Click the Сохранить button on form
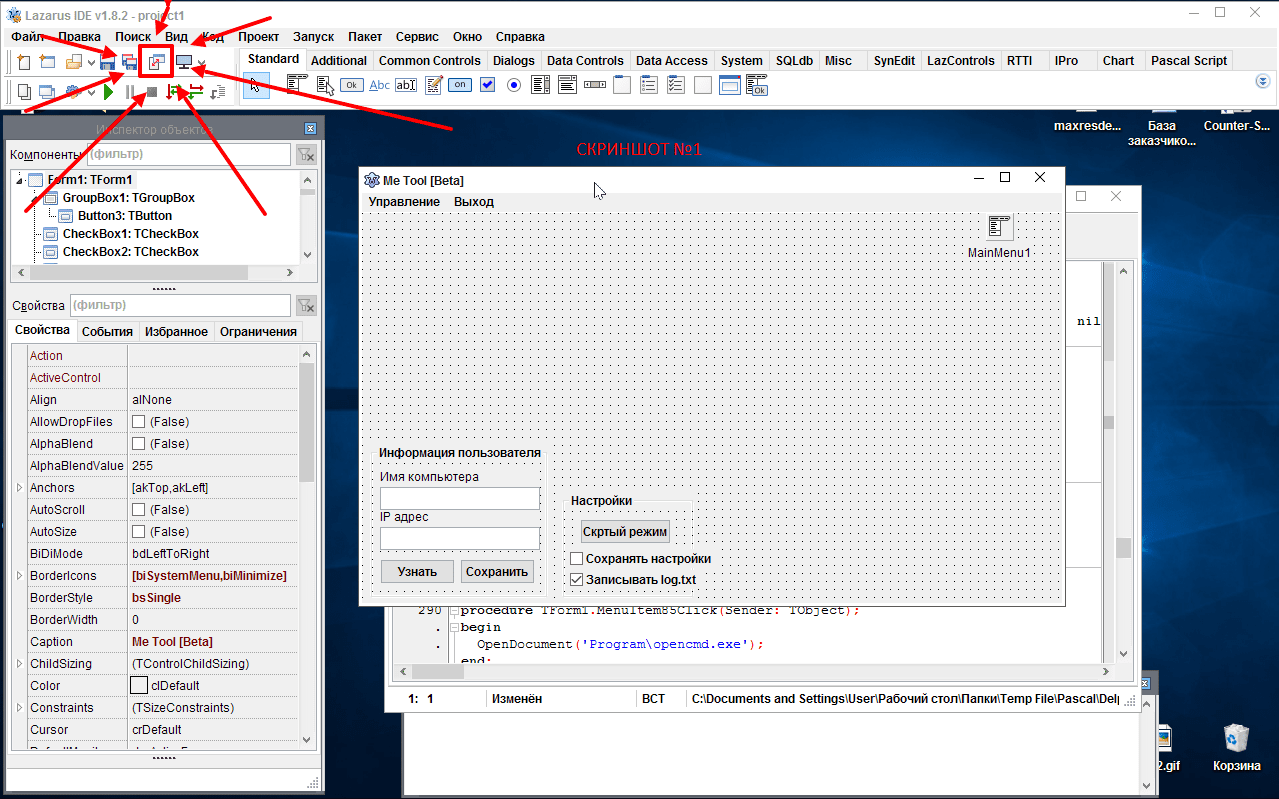 [x=497, y=572]
